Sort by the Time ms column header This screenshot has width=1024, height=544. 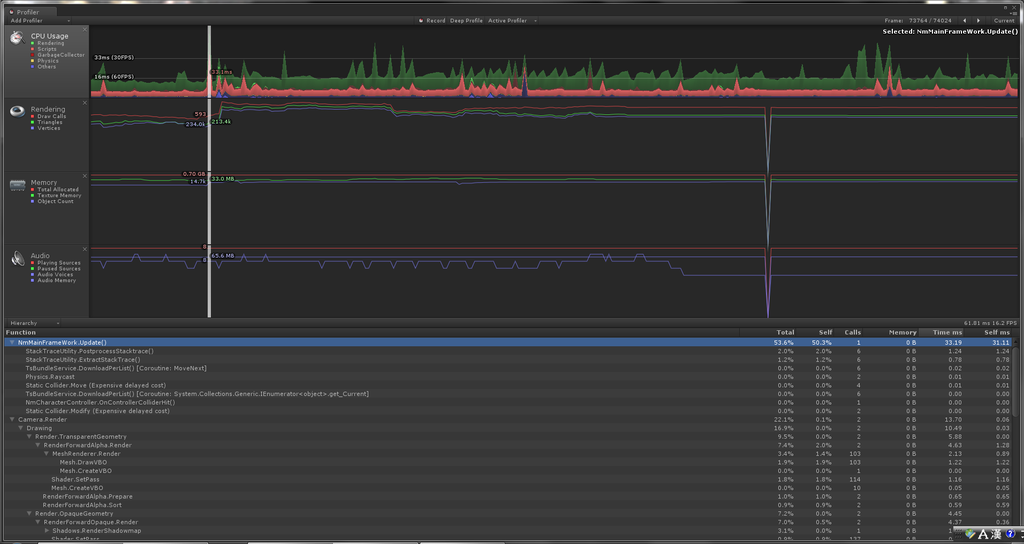[x=946, y=332]
